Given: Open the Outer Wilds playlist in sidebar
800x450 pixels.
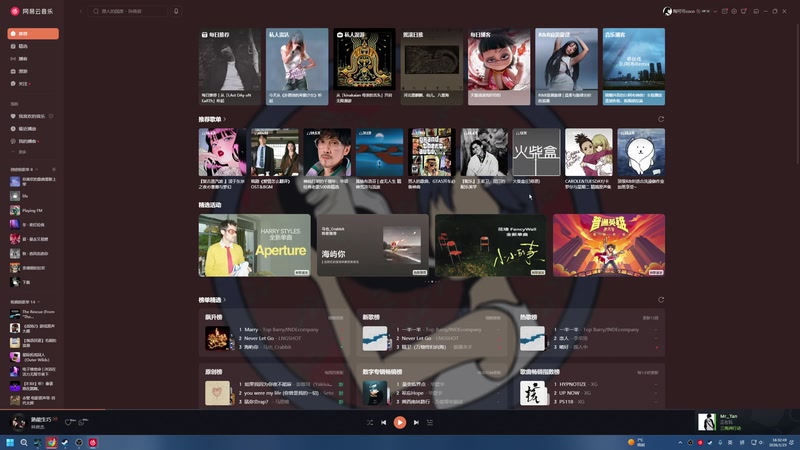Looking at the screenshot, I should tap(33, 357).
